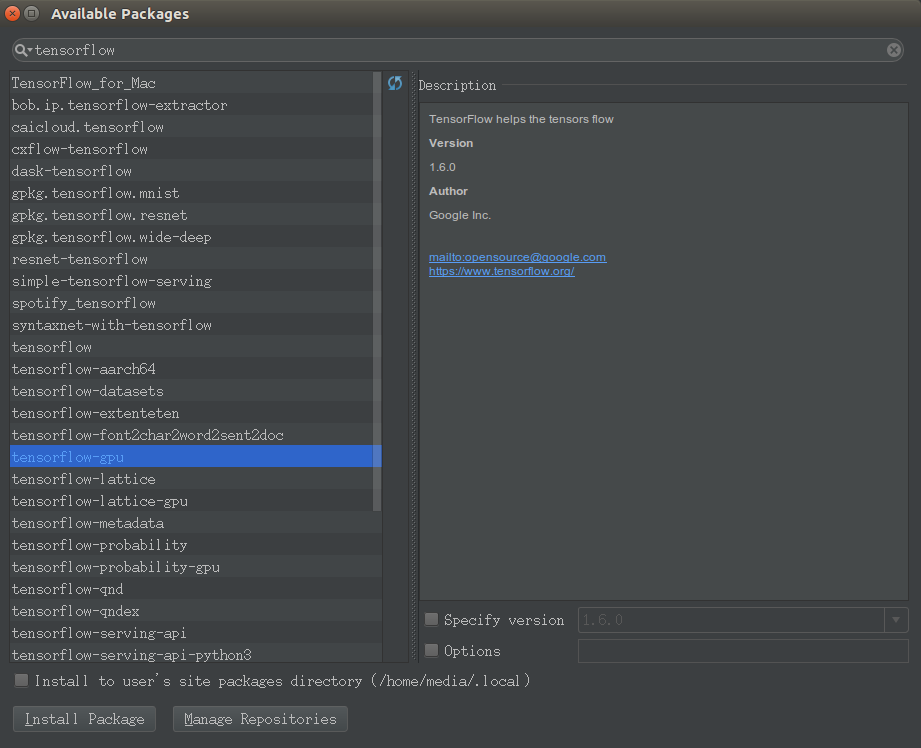921x748 pixels.
Task: Maximize the Available Packages window
Action: point(32,13)
